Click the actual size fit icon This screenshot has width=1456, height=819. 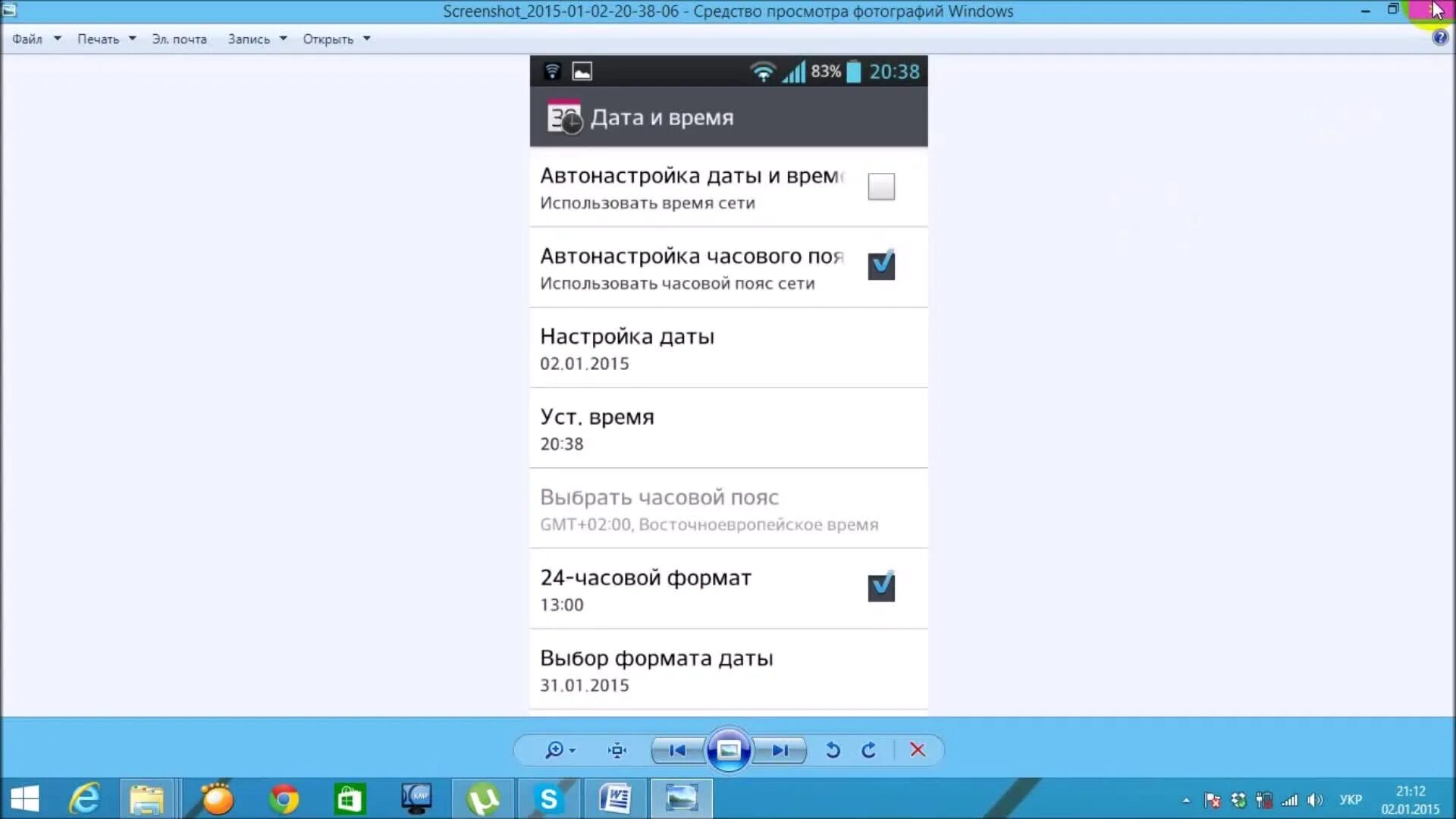pyautogui.click(x=617, y=750)
